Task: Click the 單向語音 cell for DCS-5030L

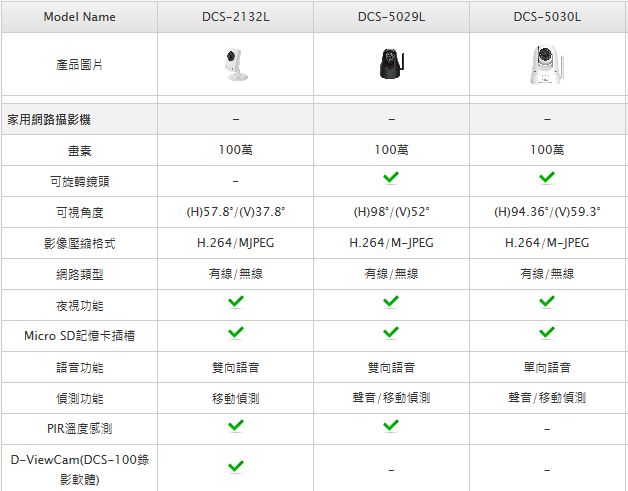Action: [x=547, y=367]
